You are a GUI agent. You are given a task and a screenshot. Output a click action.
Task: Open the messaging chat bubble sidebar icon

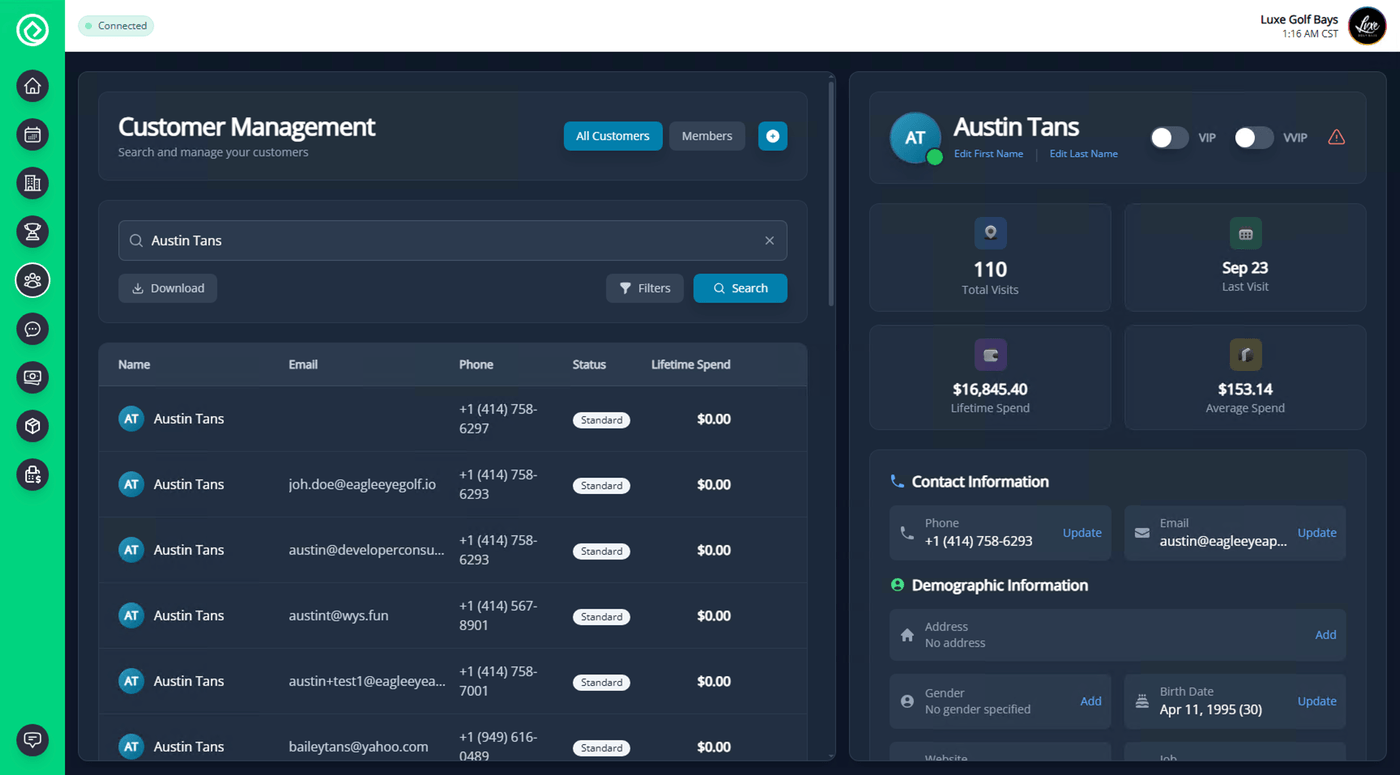[32, 329]
